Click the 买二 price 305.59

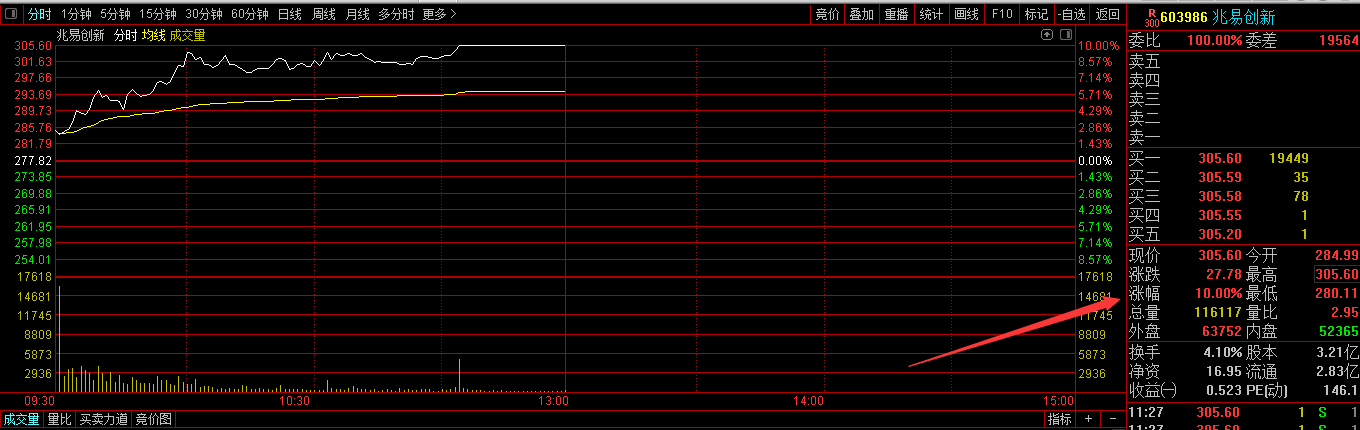[x=1219, y=177]
